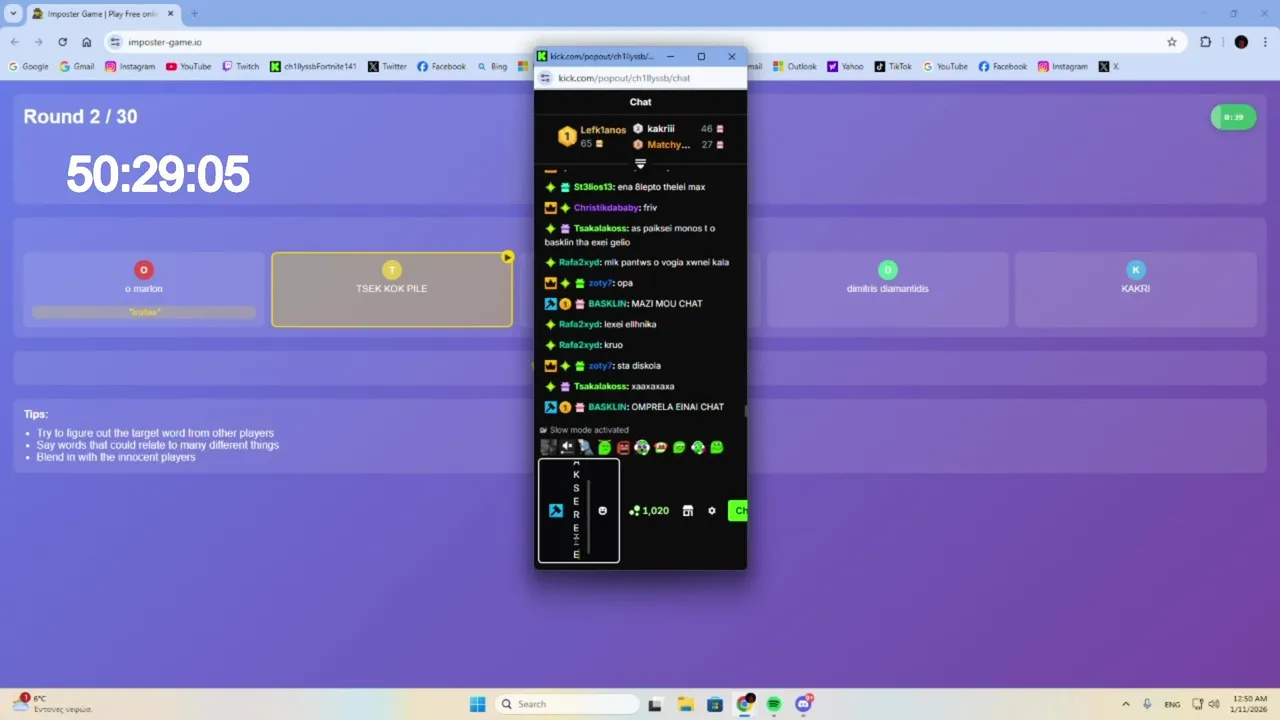The image size is (1280, 720).
Task: Open the first Instagram bookmark
Action: point(130,66)
